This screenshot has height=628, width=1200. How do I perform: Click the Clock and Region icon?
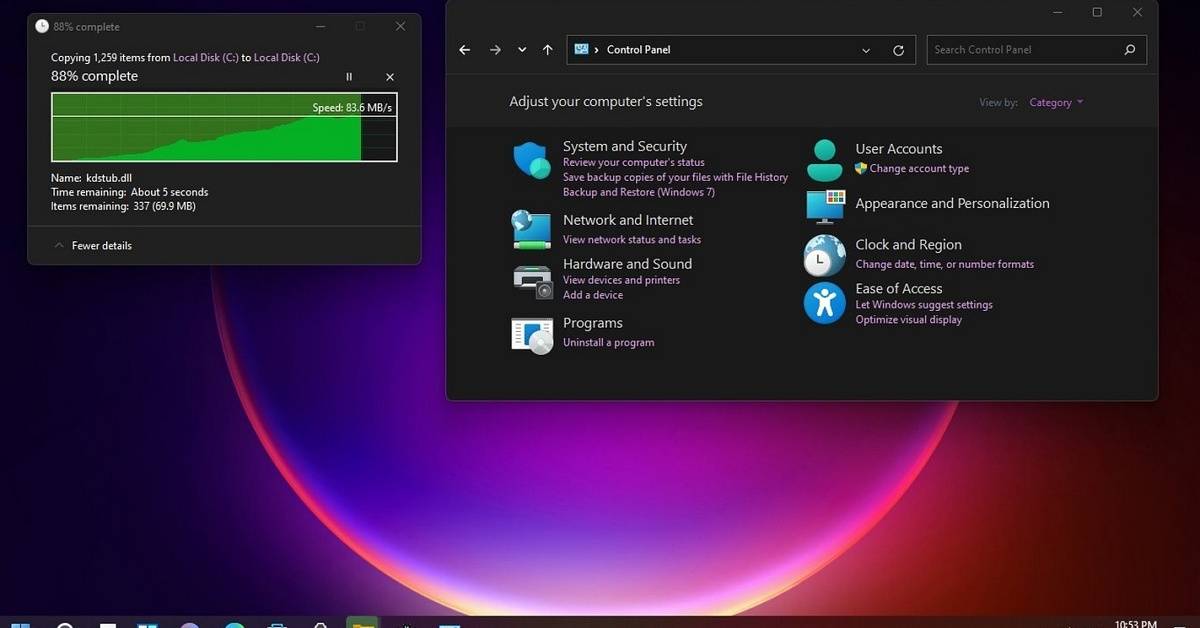(824, 256)
